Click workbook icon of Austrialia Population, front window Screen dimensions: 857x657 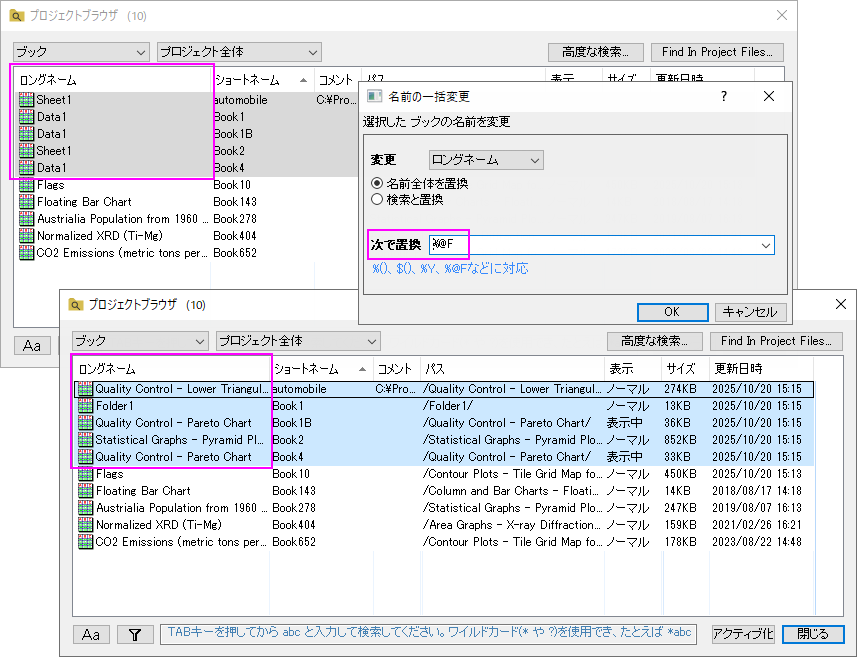tap(85, 508)
